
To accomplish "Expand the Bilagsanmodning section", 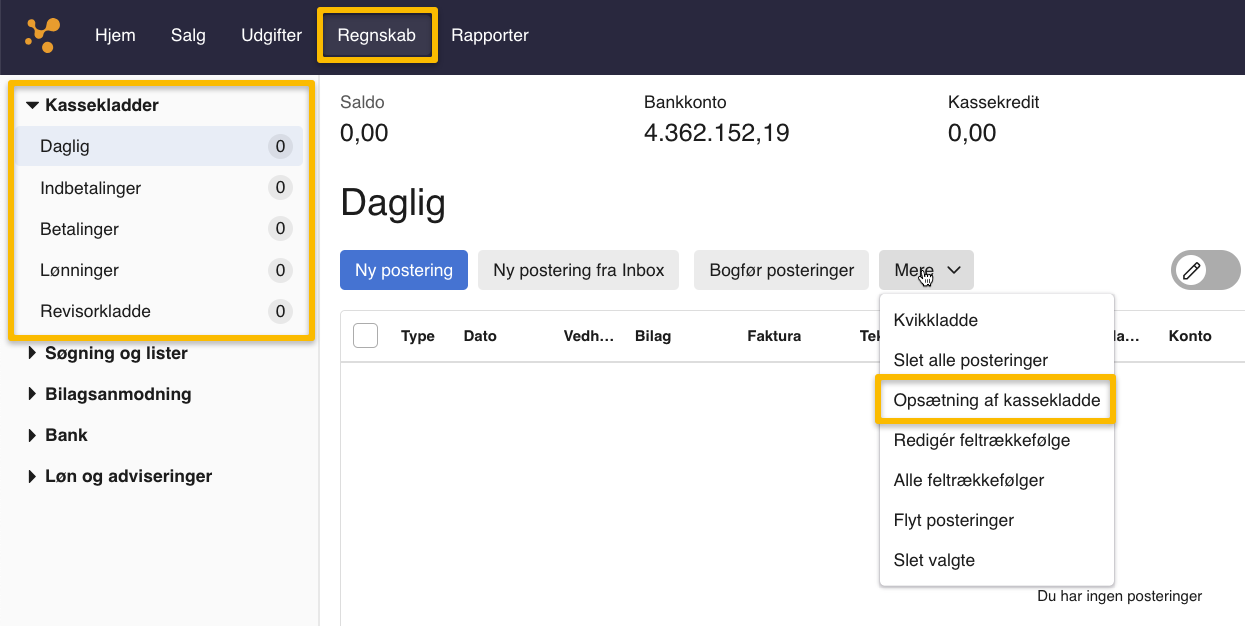I will point(118,394).
